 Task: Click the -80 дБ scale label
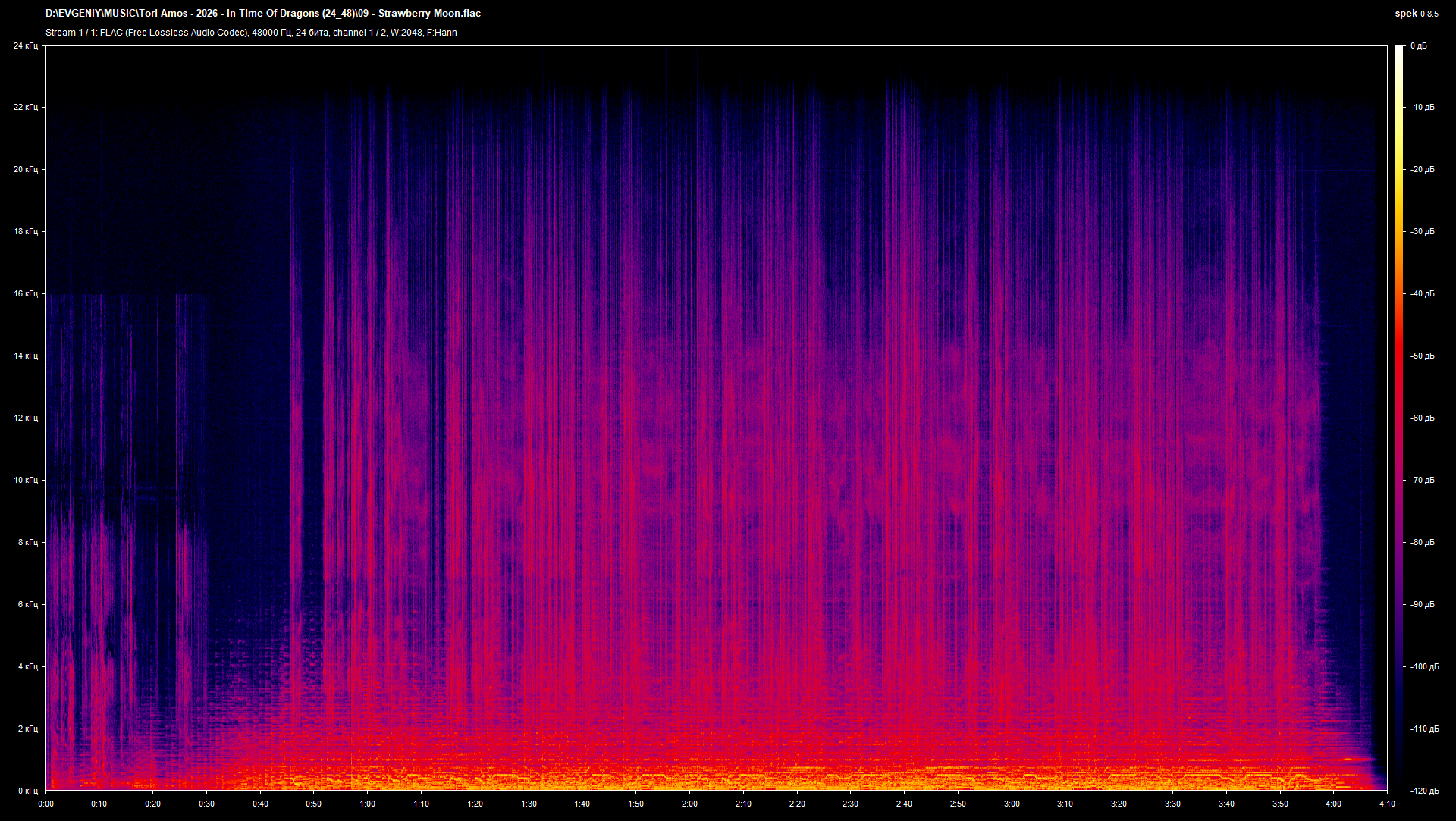click(1423, 543)
